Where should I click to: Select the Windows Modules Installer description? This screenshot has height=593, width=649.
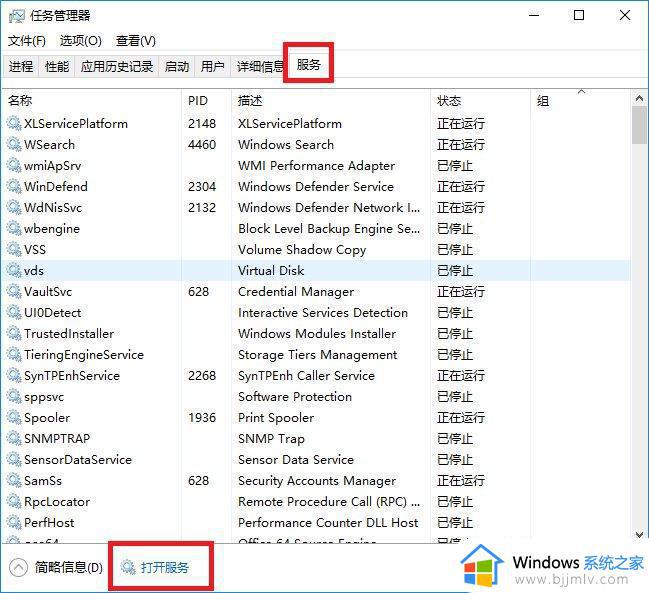click(317, 334)
